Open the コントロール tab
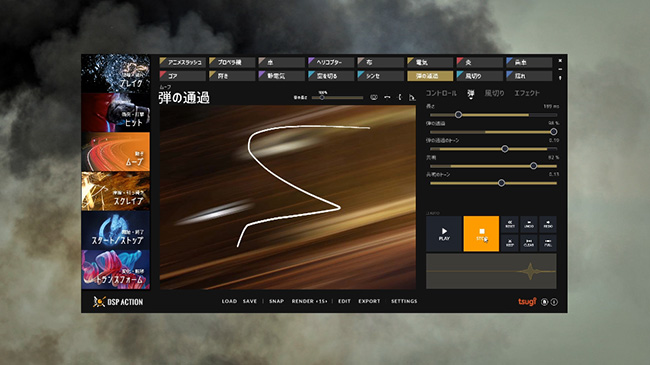The width and height of the screenshot is (650, 365). (441, 93)
